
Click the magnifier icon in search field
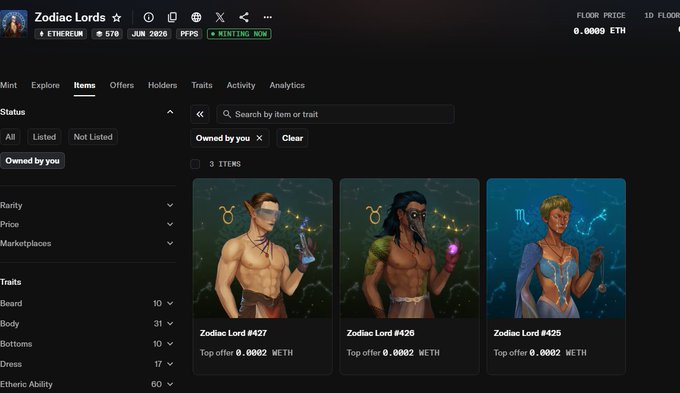tap(226, 114)
